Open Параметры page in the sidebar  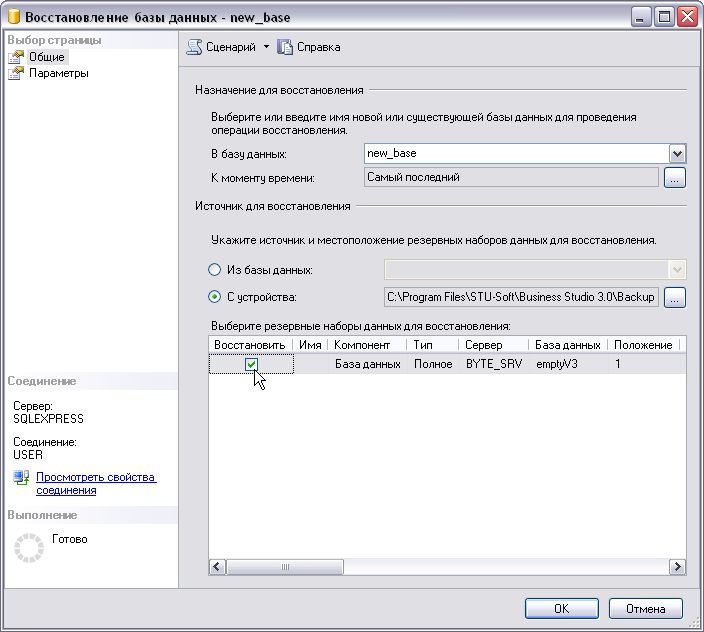(58, 73)
